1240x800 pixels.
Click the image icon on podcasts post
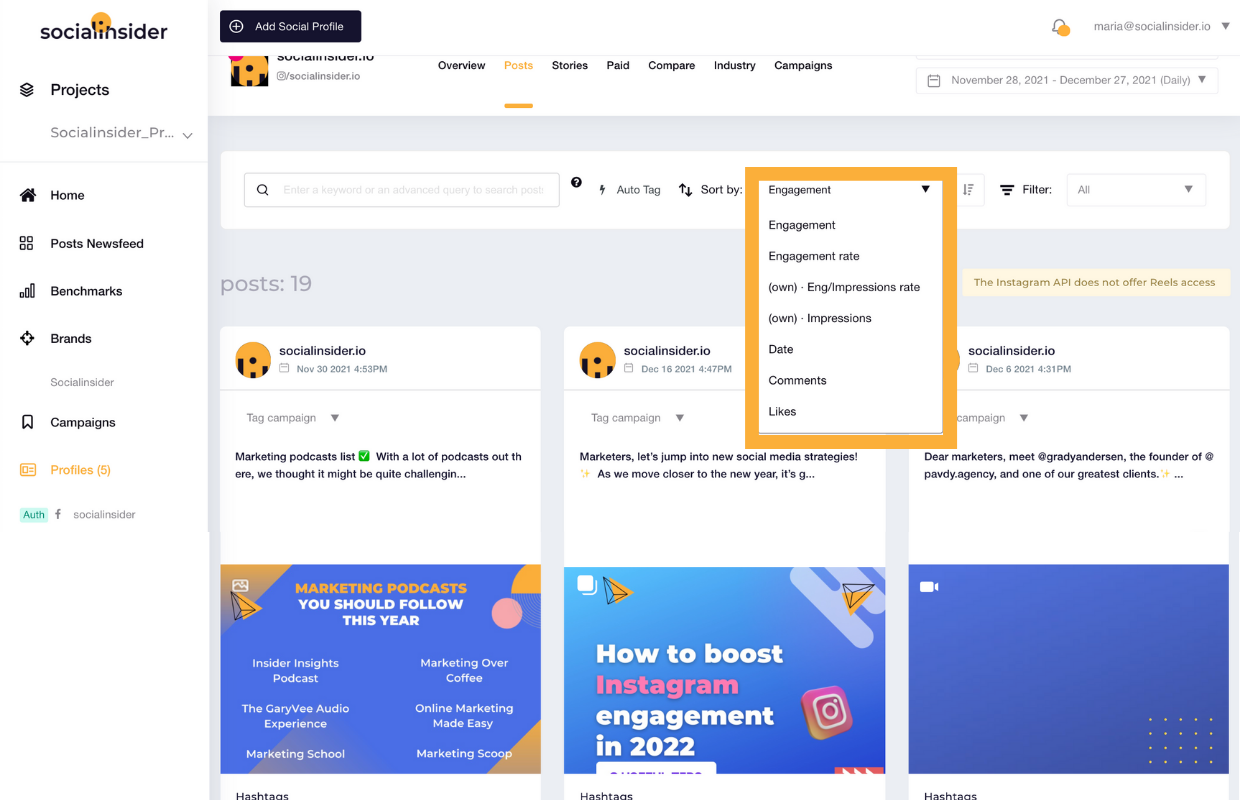point(240,586)
